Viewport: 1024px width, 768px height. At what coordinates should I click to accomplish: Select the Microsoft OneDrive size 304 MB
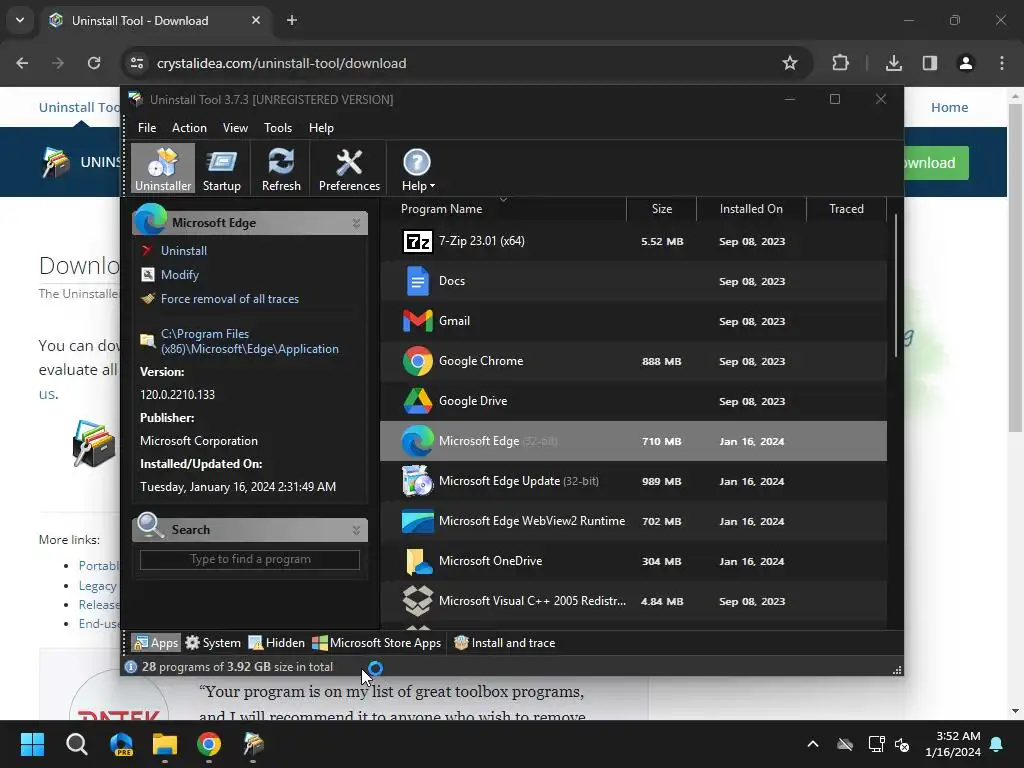coord(661,562)
